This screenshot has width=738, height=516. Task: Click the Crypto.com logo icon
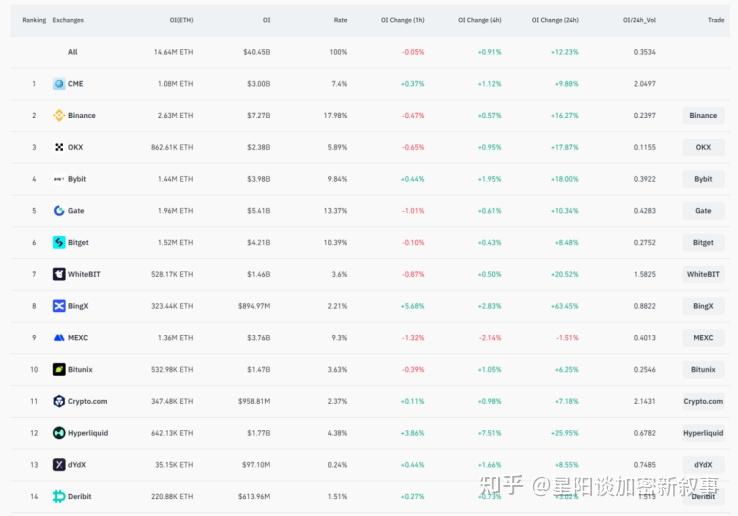click(x=59, y=401)
